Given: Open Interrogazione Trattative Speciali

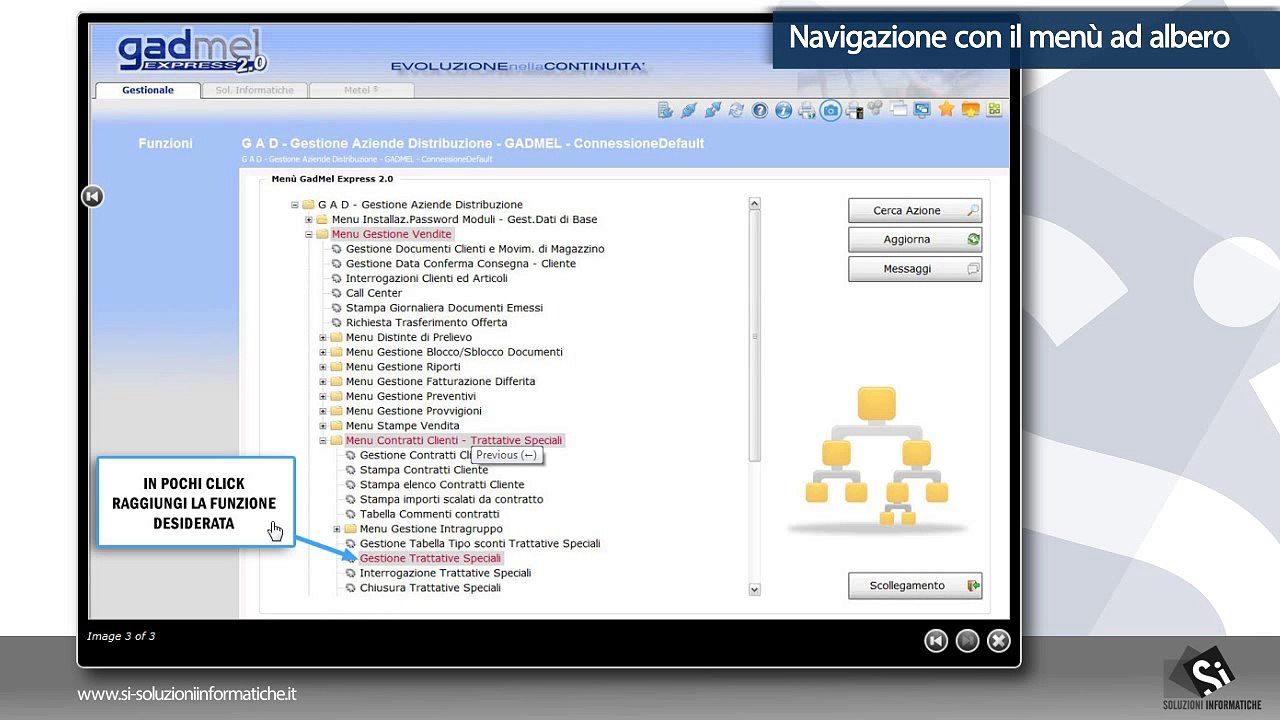Looking at the screenshot, I should 445,573.
